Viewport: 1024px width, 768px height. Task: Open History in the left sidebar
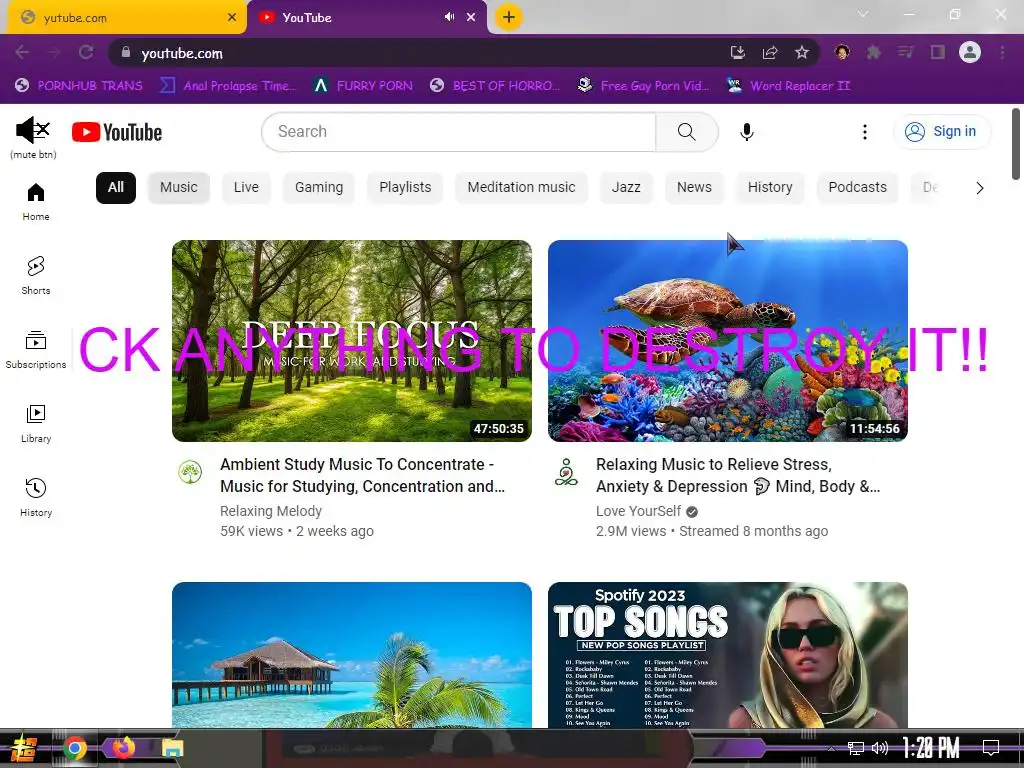[x=36, y=498]
